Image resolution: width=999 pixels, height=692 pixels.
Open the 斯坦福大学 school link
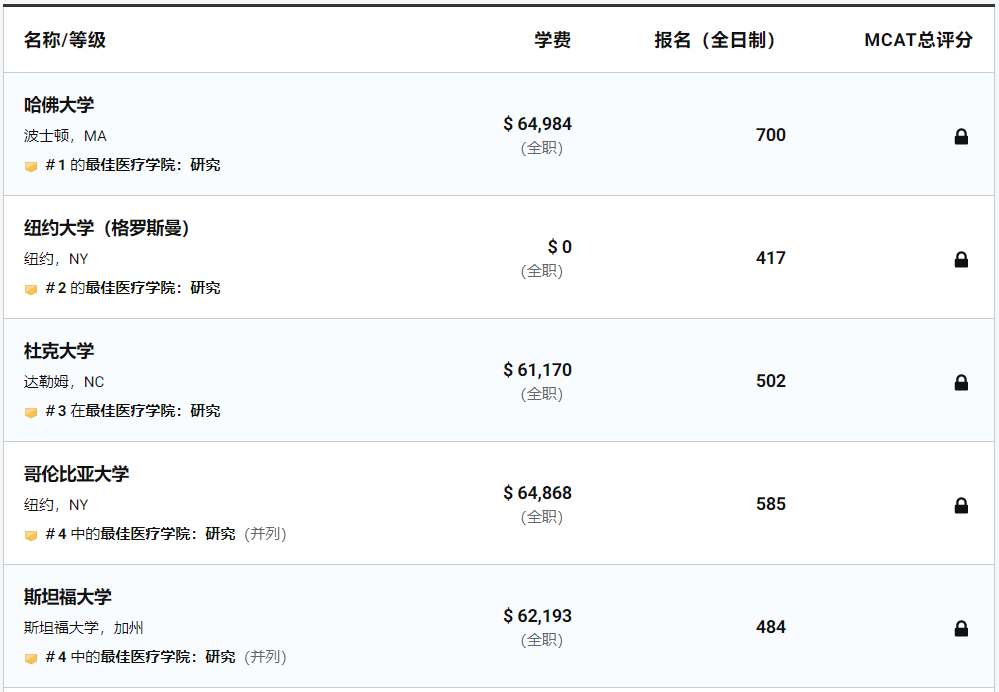[68, 596]
